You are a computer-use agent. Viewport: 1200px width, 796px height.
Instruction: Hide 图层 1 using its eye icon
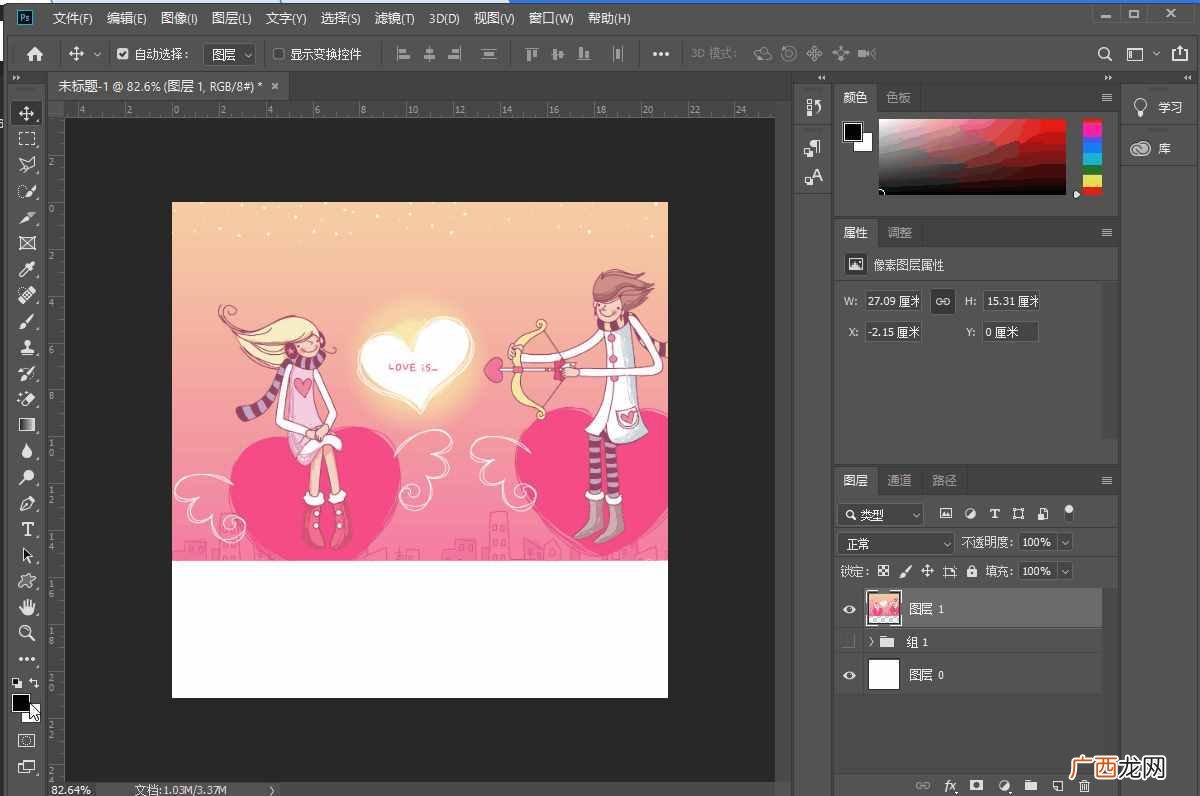[x=849, y=609]
